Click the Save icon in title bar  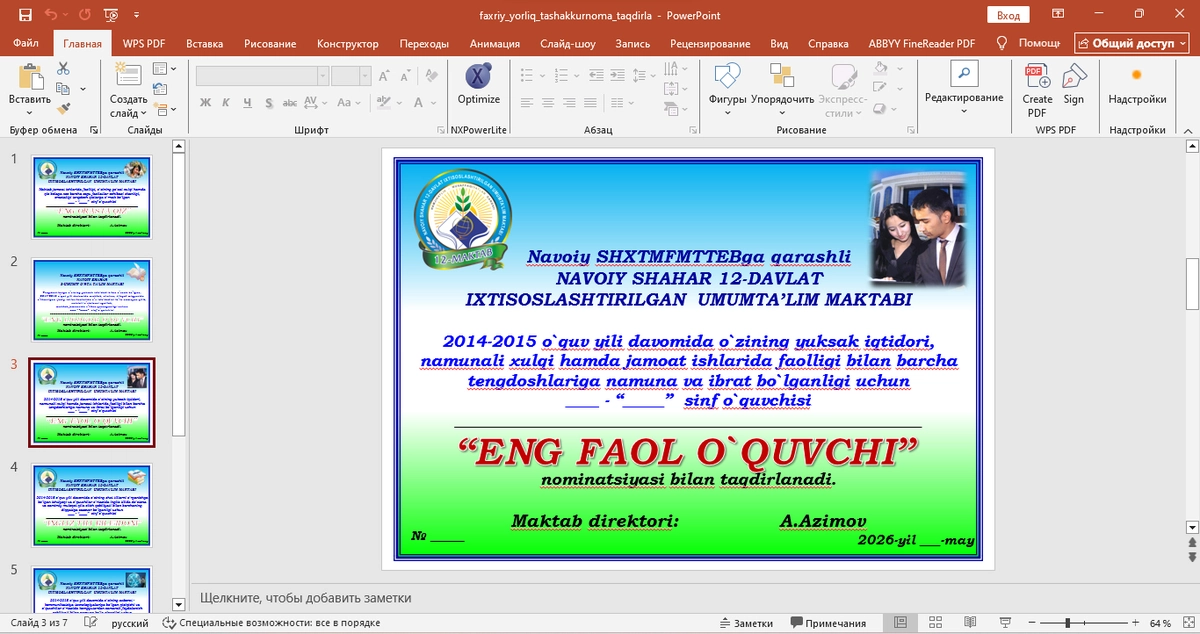[x=23, y=15]
